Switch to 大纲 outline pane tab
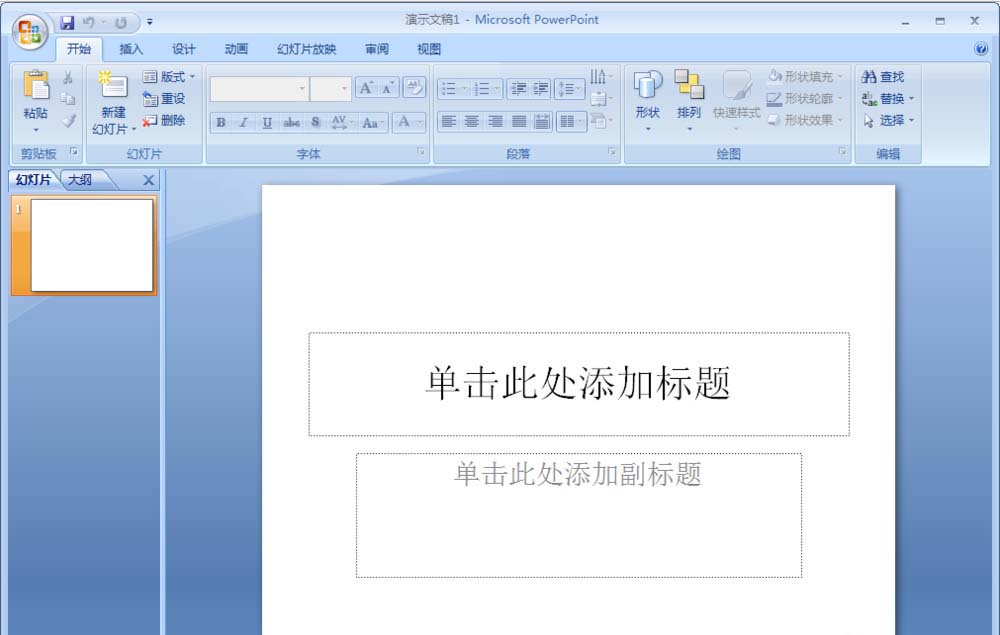Viewport: 1000px width, 635px height. click(x=81, y=180)
